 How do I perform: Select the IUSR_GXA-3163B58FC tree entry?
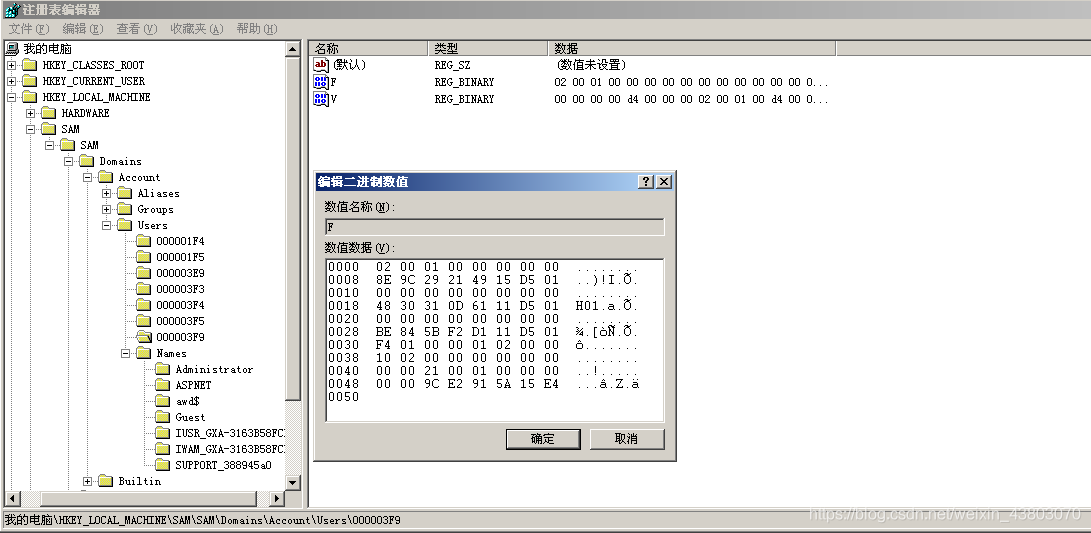(230, 433)
